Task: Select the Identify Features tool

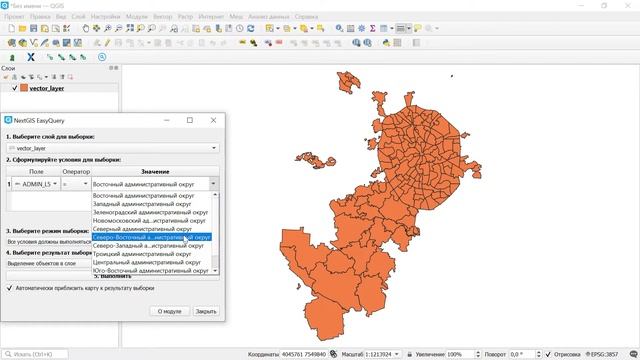Action: [x=339, y=28]
